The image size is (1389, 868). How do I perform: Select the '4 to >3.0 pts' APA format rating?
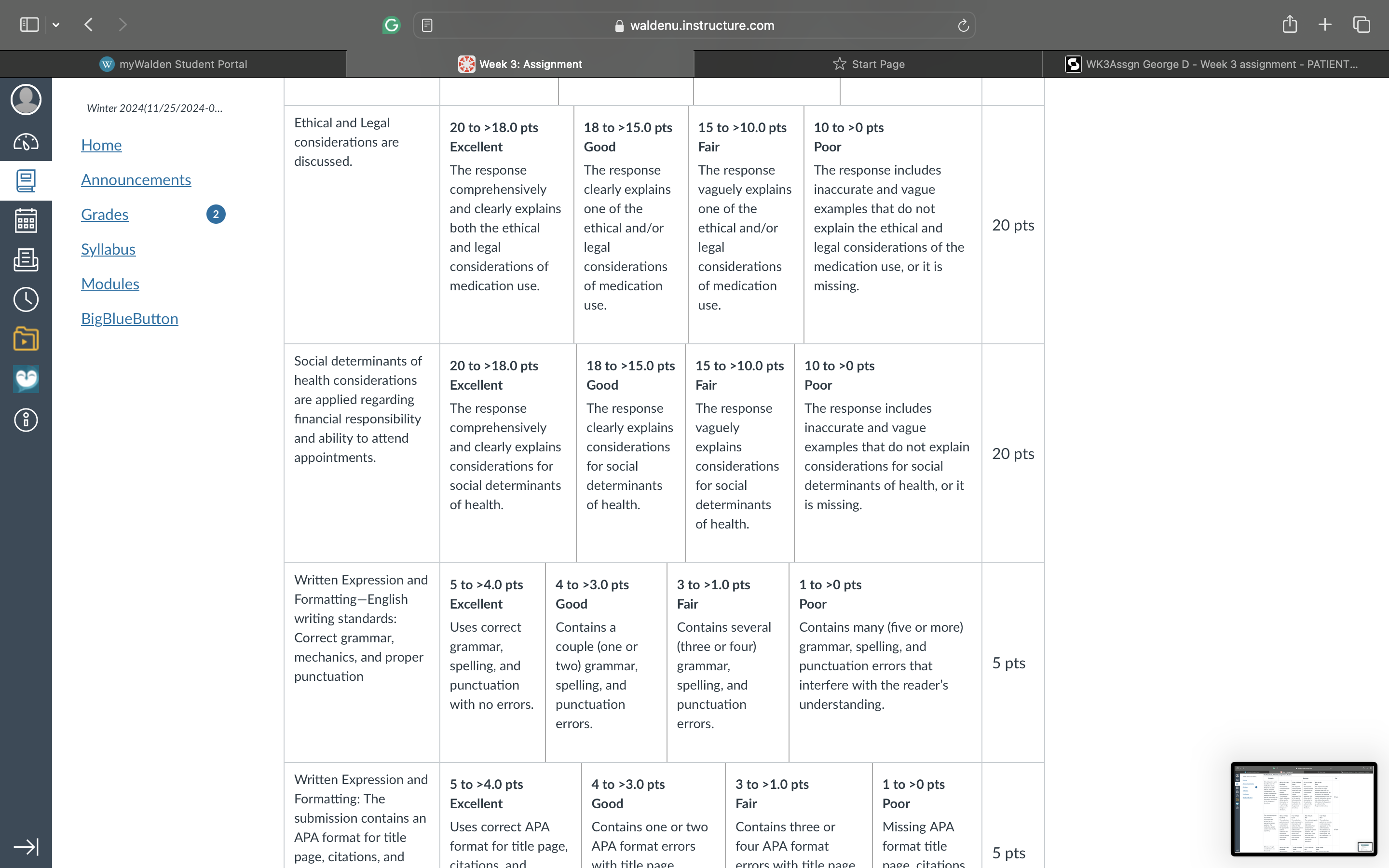point(654,815)
